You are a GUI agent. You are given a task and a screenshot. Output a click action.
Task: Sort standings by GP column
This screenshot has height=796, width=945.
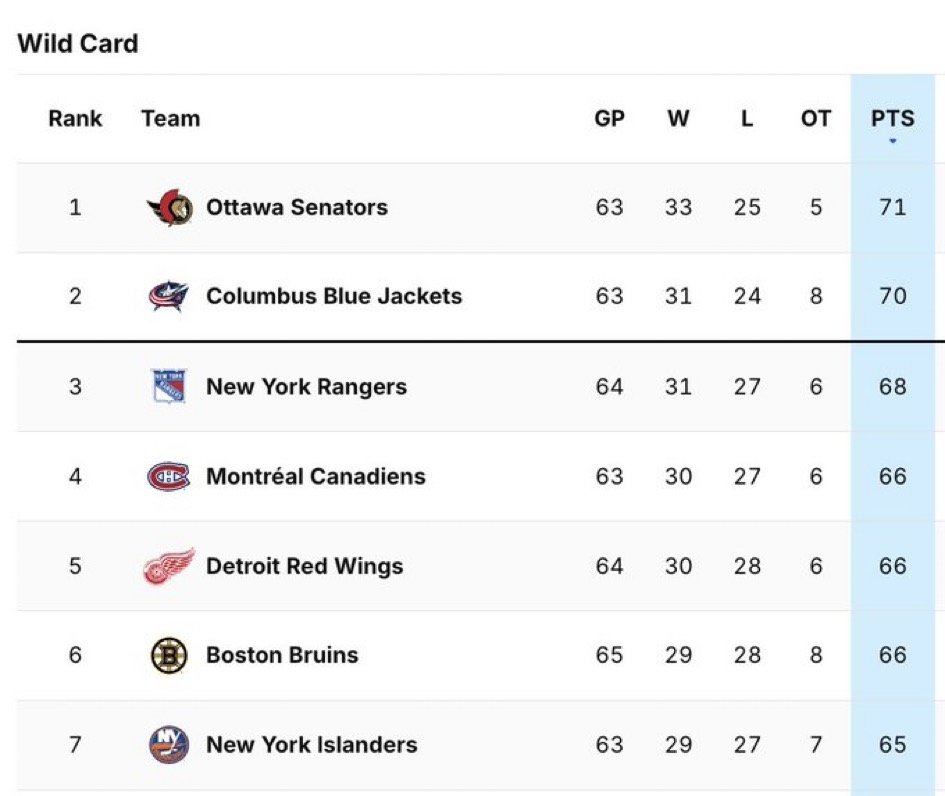(609, 118)
